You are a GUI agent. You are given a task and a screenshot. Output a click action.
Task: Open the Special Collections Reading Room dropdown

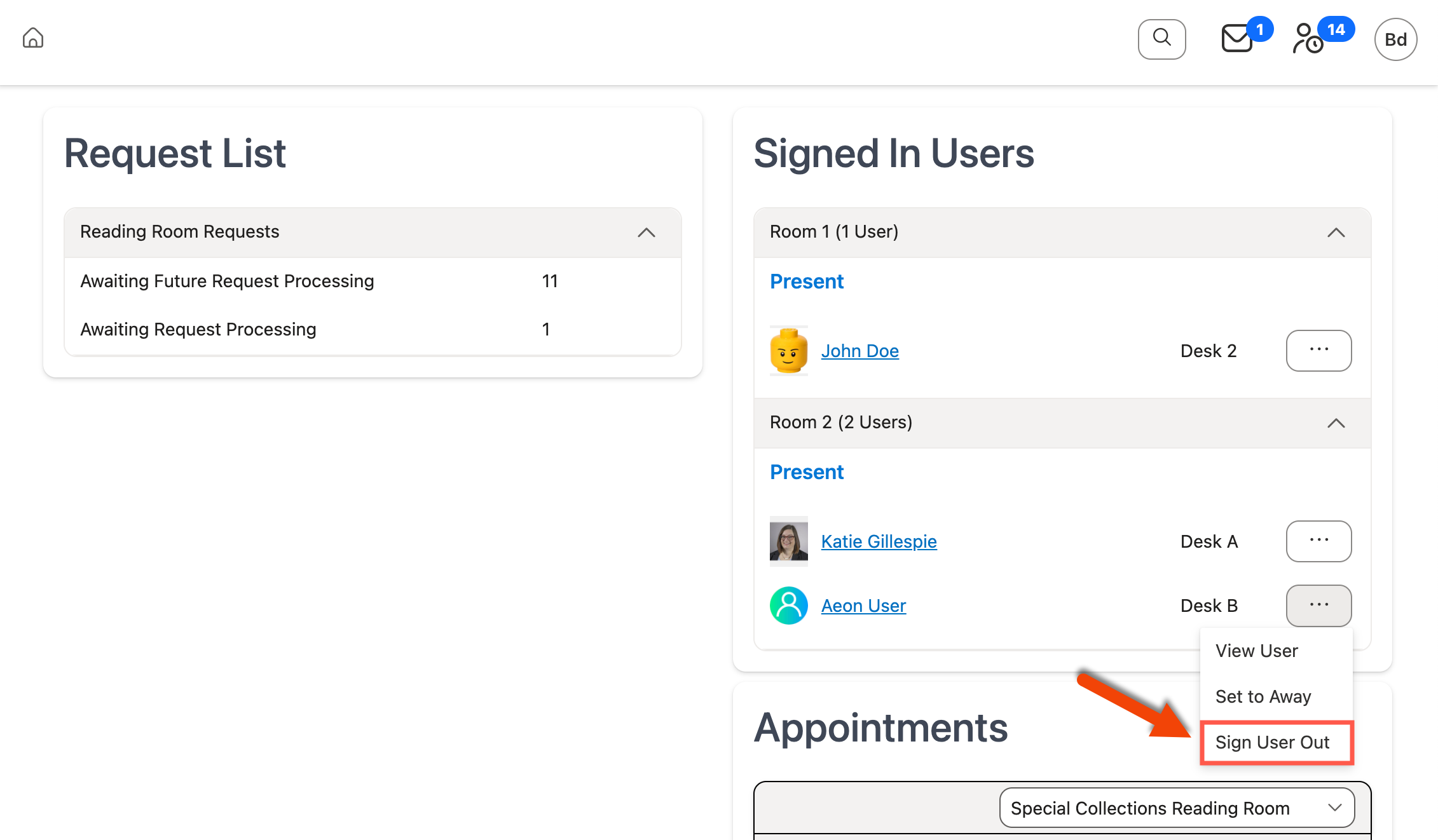coord(1177,808)
